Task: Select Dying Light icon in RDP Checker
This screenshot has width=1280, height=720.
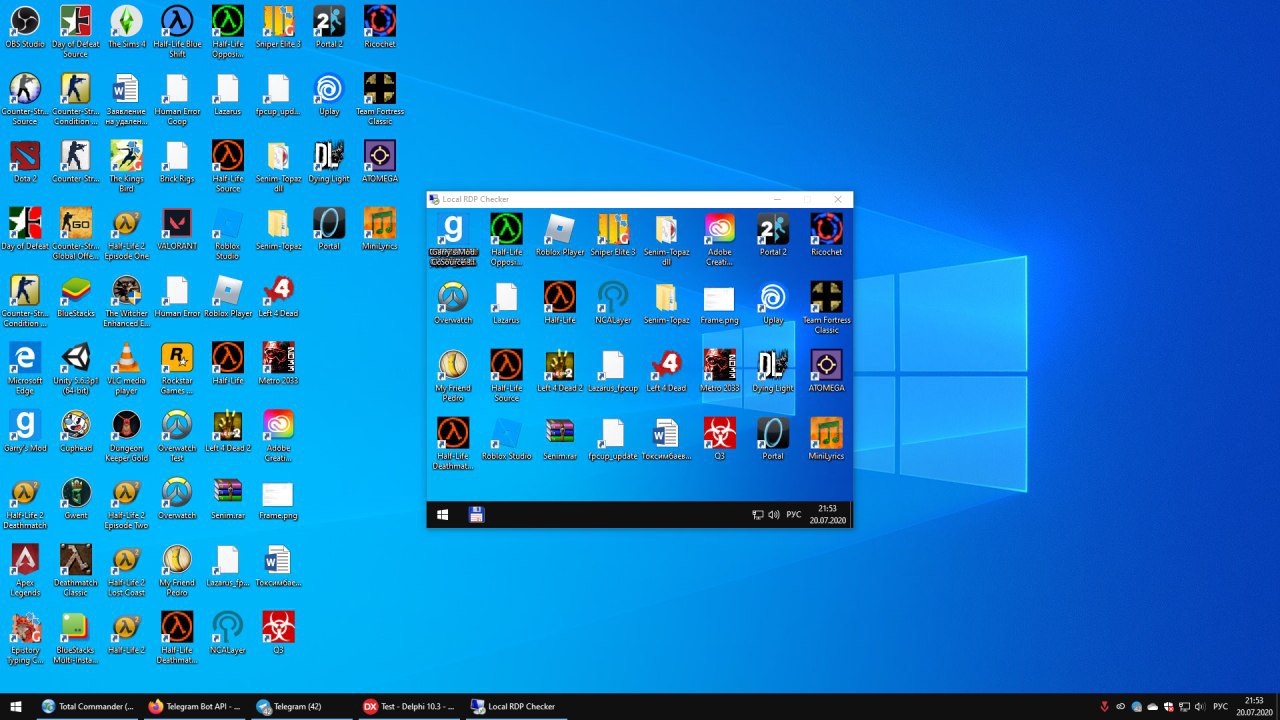Action: pyautogui.click(x=773, y=371)
